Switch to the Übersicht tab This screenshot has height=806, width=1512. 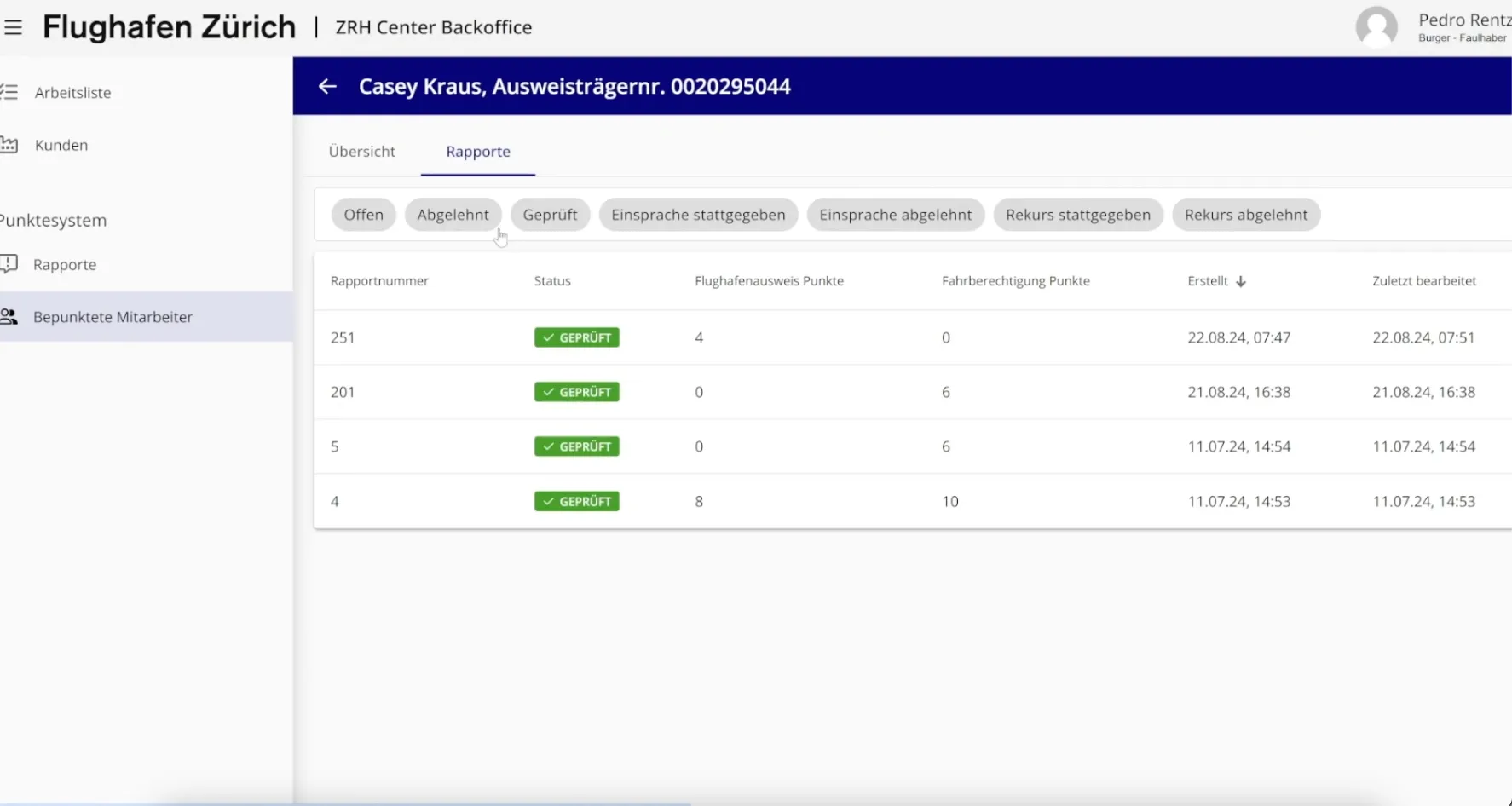click(362, 152)
